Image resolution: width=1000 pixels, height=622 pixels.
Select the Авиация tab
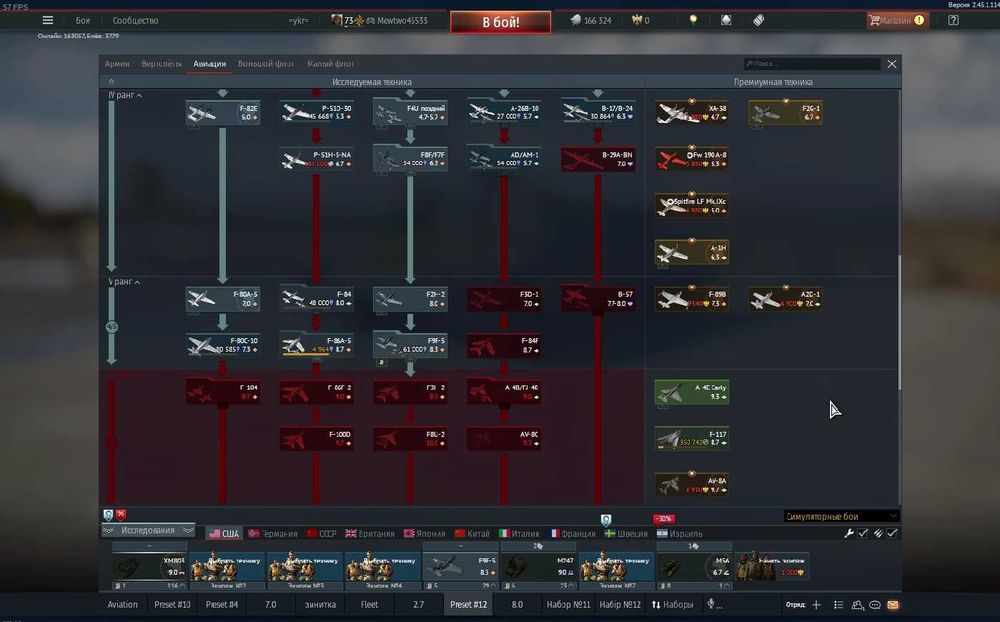pyautogui.click(x=210, y=64)
